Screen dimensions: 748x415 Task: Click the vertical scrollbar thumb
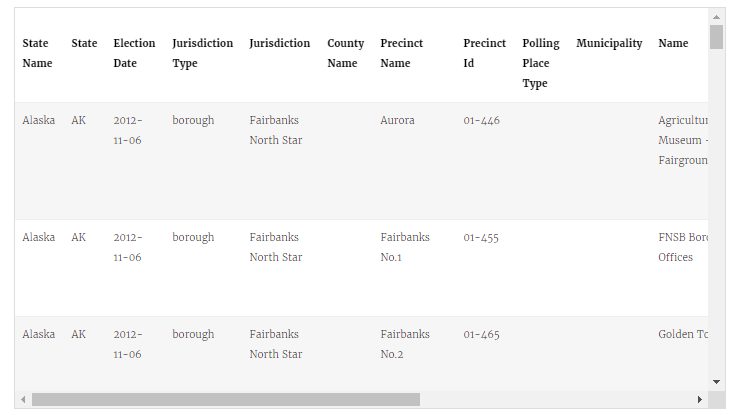[717, 37]
